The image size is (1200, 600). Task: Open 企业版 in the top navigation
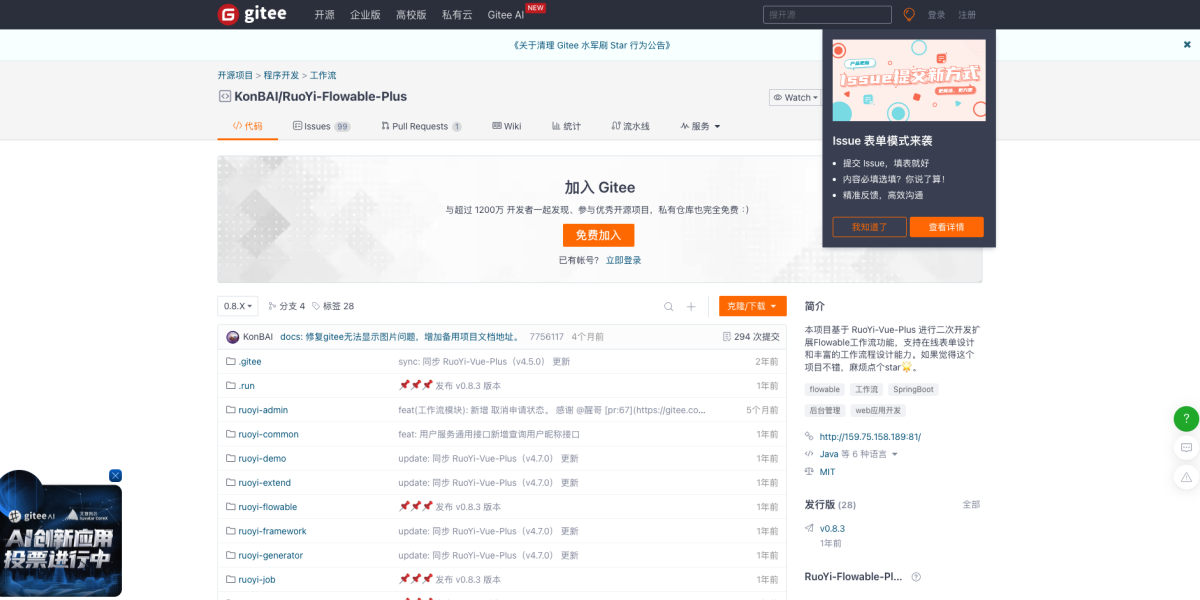(x=365, y=15)
